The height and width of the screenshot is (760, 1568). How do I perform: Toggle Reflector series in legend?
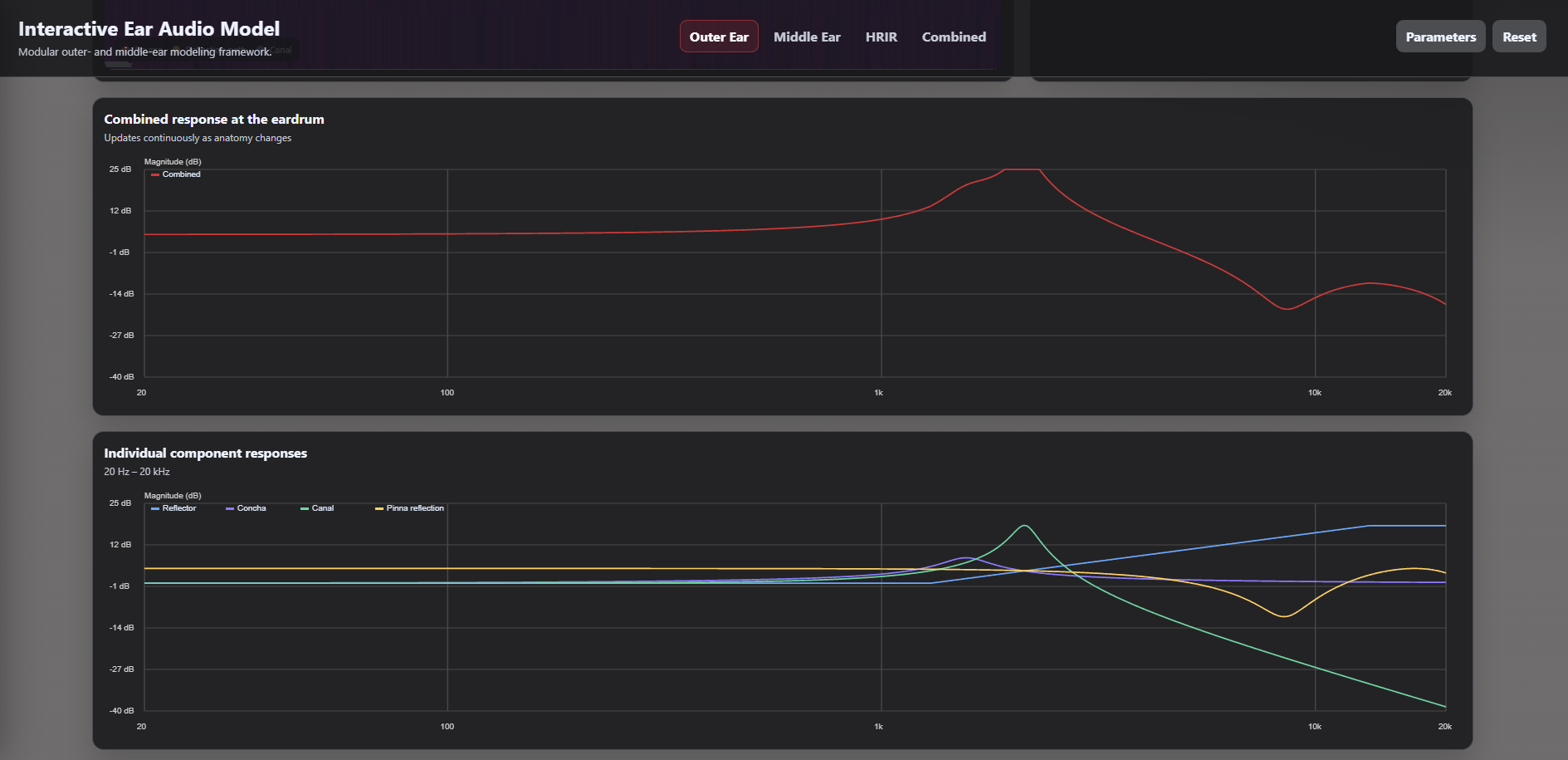173,508
